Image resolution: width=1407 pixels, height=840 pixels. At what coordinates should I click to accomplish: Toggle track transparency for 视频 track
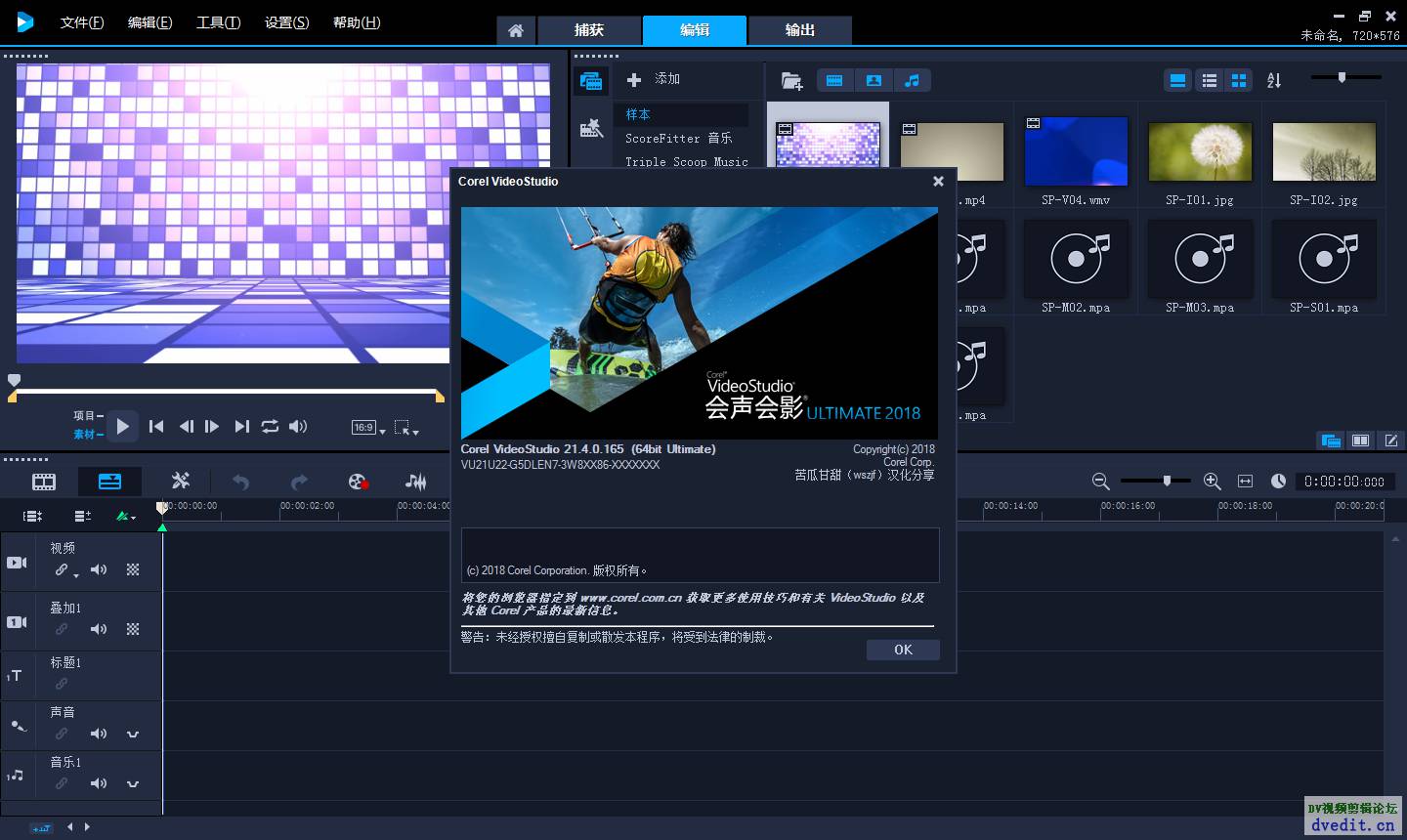pos(133,569)
